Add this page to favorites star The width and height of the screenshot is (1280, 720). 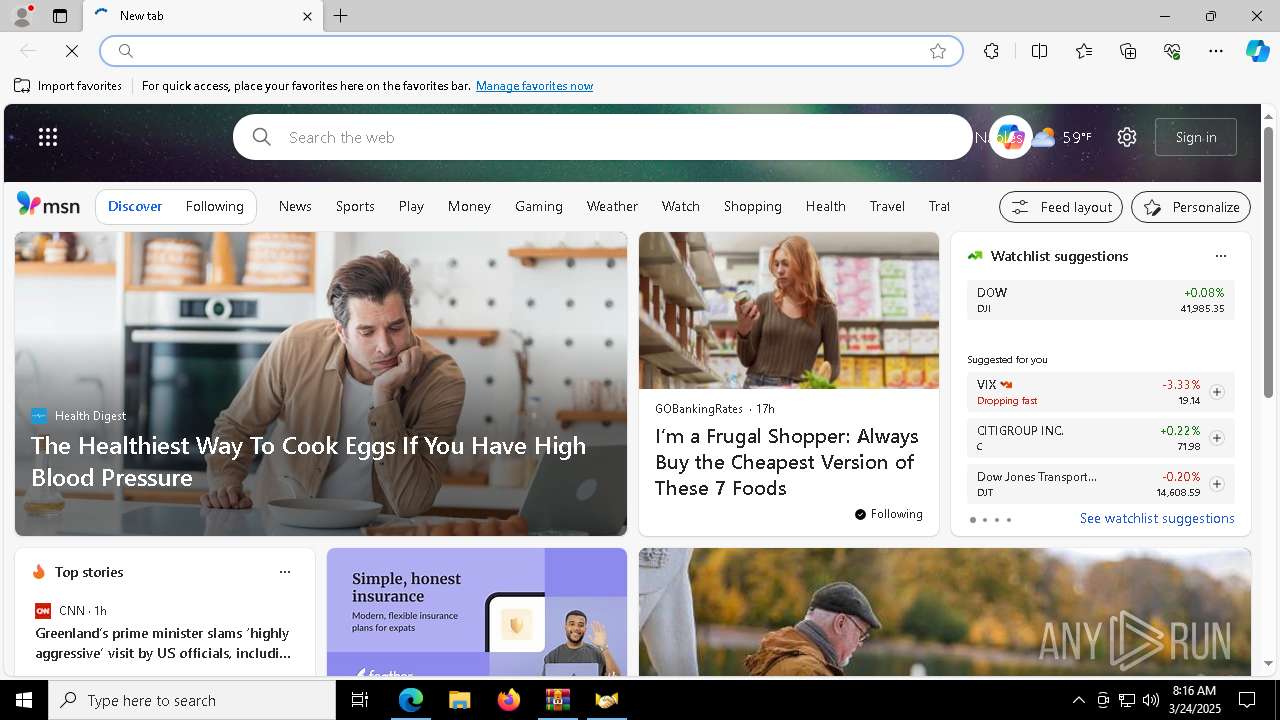click(938, 51)
